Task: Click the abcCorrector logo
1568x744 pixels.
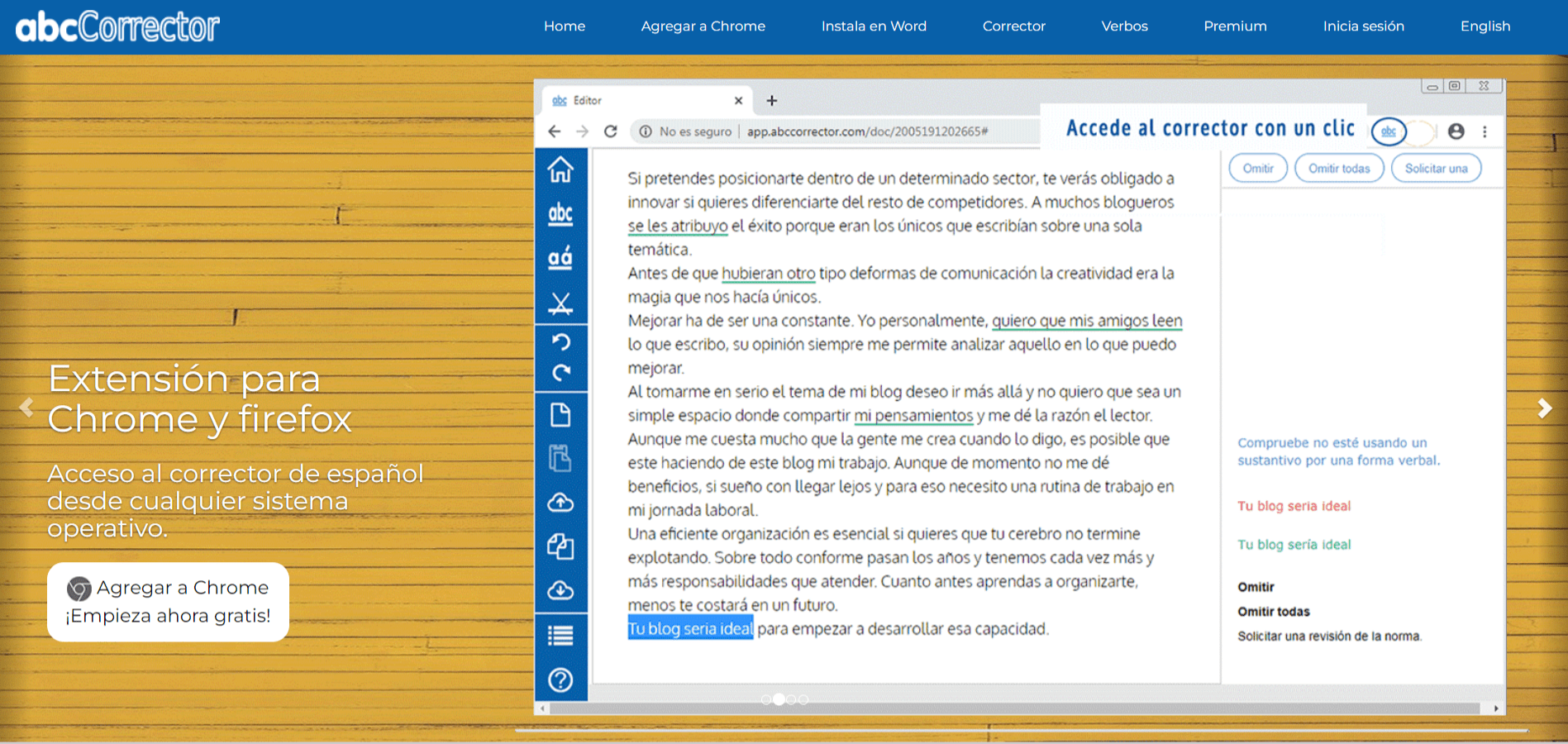Action: [x=117, y=26]
